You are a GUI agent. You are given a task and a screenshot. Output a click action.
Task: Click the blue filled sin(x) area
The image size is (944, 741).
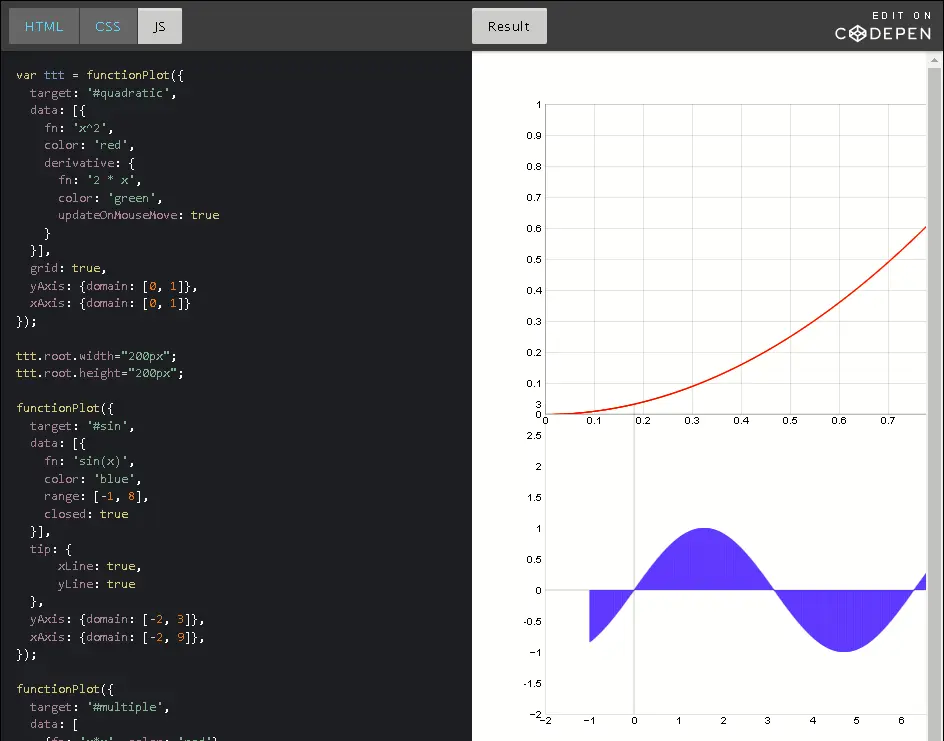click(704, 560)
